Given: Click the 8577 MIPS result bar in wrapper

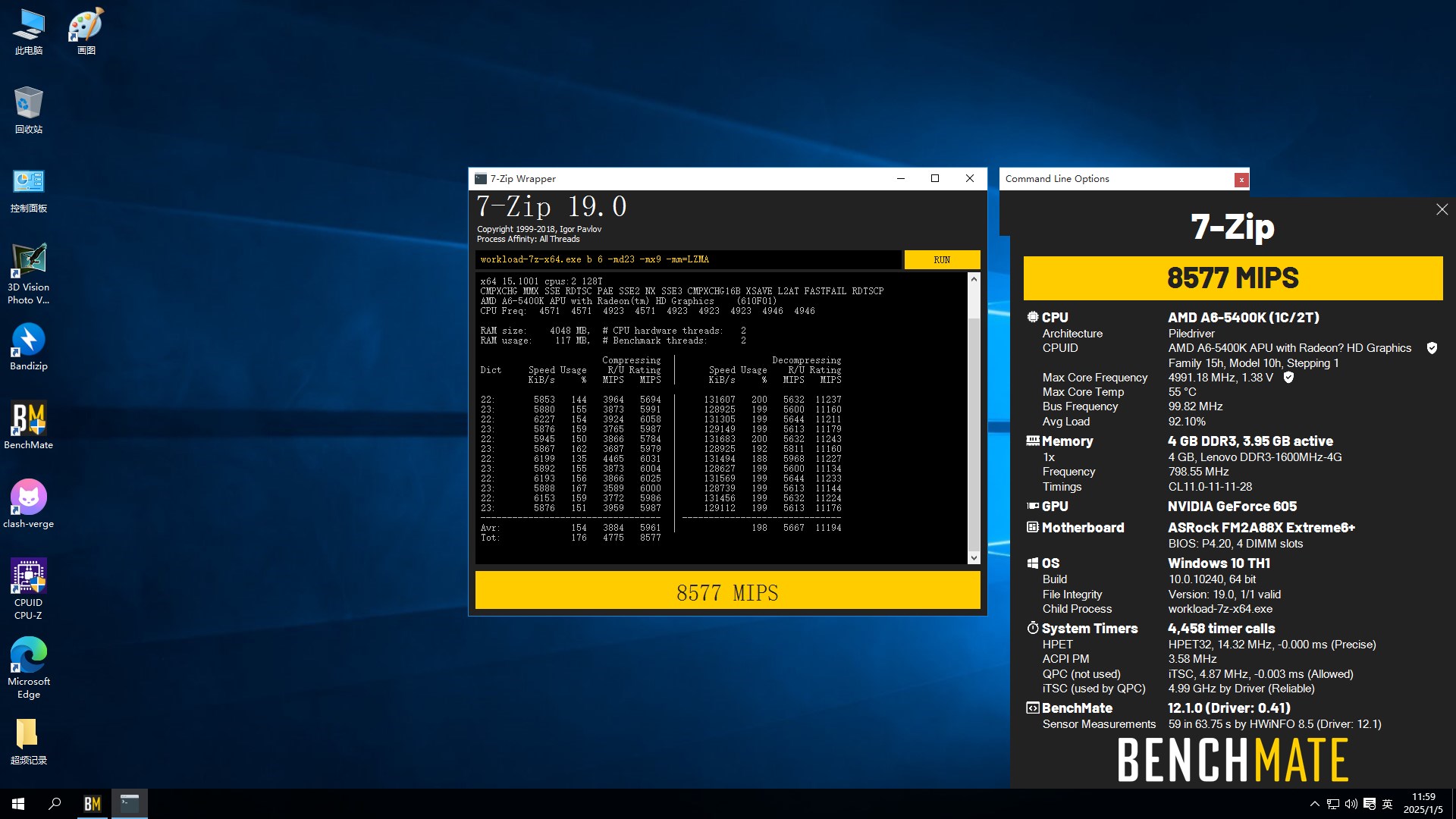Looking at the screenshot, I should coord(727,591).
